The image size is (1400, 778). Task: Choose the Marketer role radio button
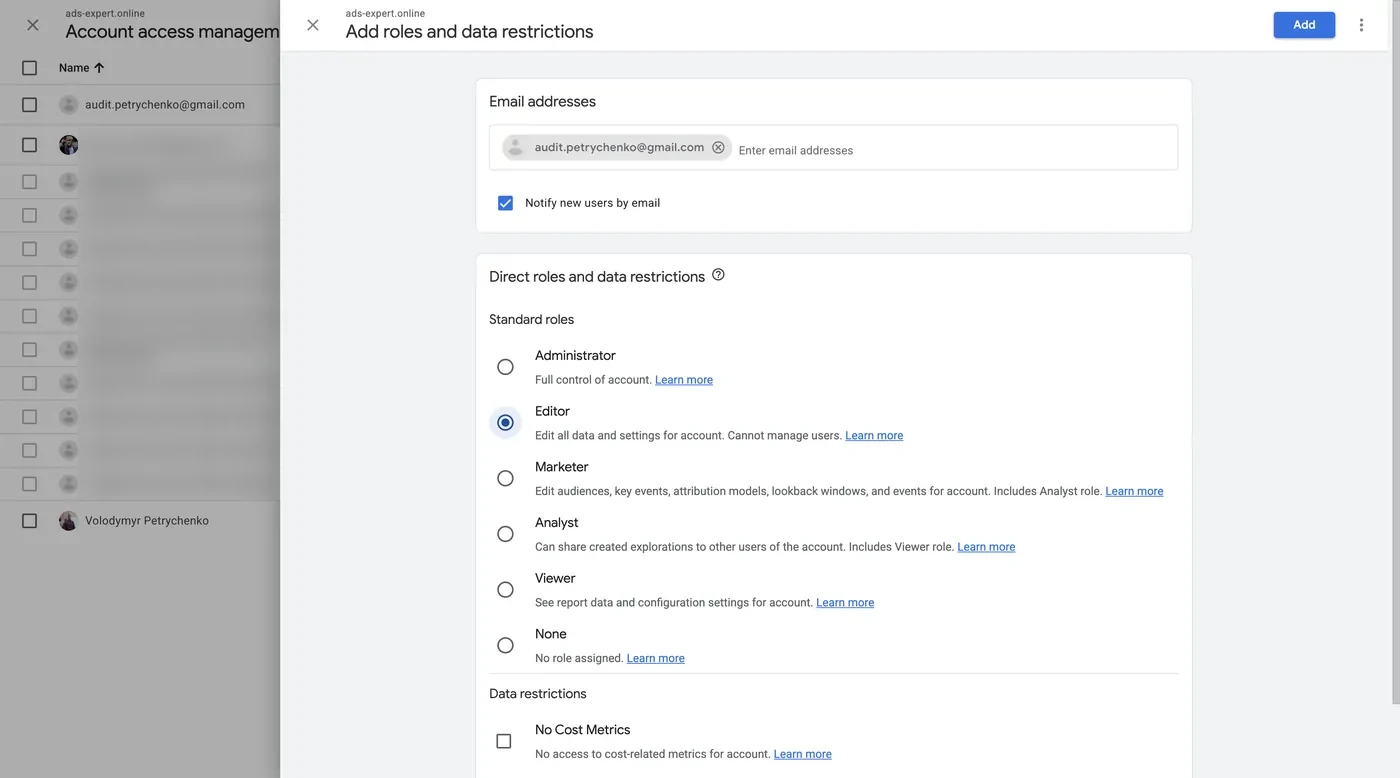tap(505, 478)
